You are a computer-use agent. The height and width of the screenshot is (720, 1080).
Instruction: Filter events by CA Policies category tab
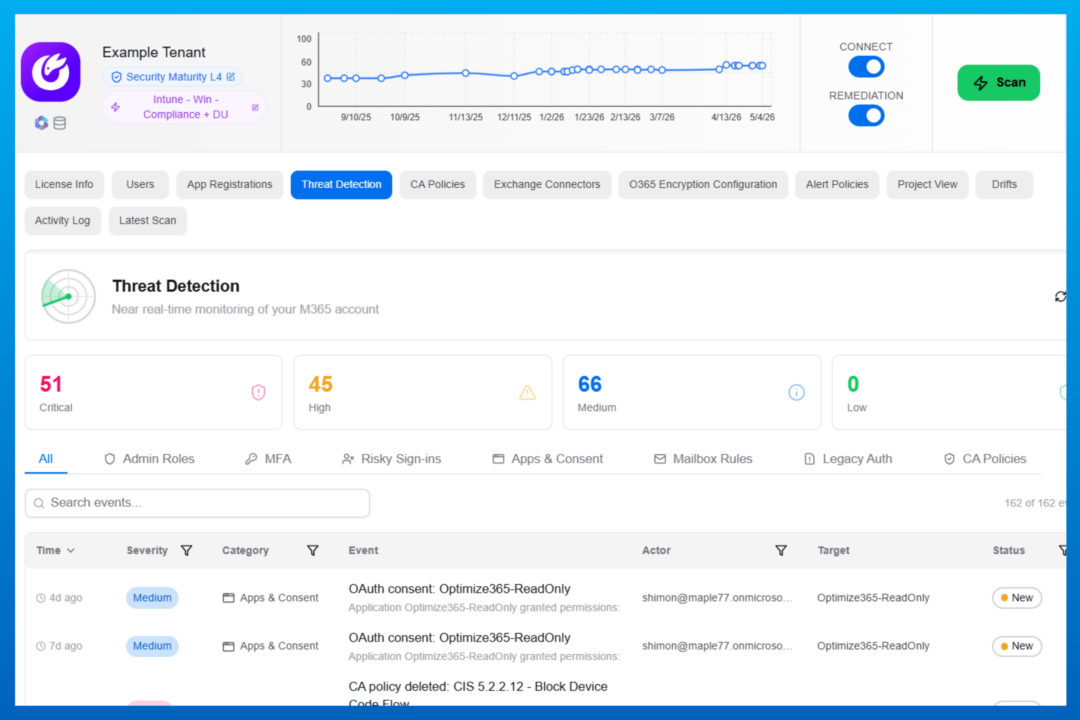pos(985,459)
